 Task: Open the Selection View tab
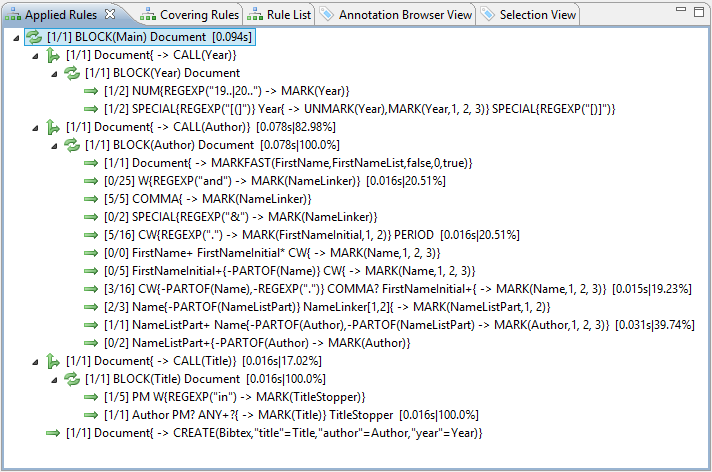(x=529, y=15)
